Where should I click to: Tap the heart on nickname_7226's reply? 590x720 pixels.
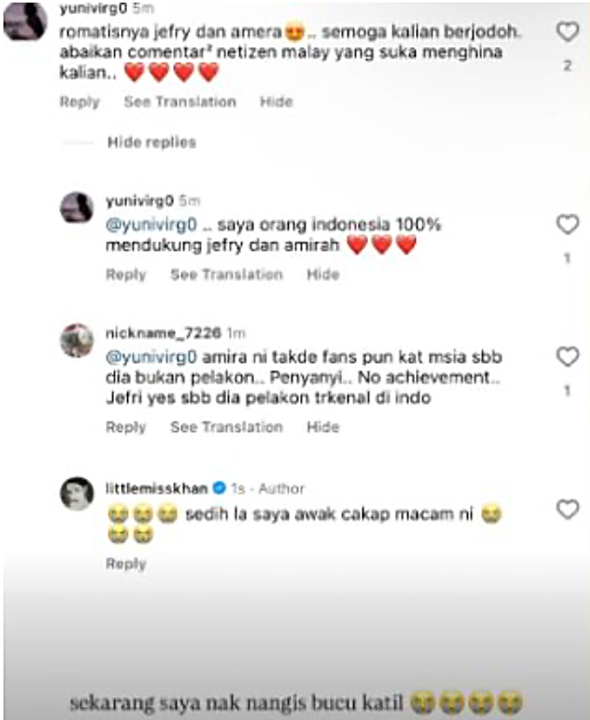pyautogui.click(x=568, y=357)
